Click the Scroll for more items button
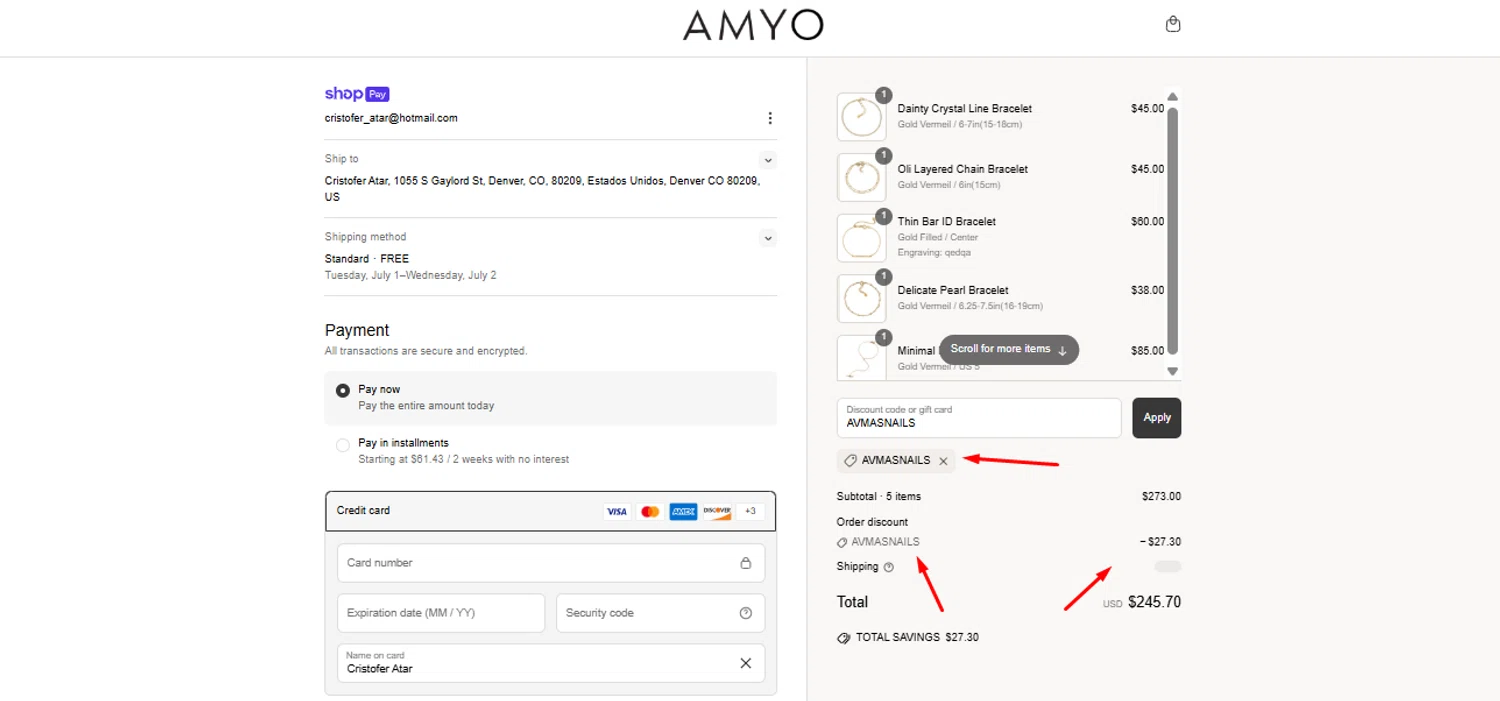Screen dimensions: 1500x701 coord(1009,350)
